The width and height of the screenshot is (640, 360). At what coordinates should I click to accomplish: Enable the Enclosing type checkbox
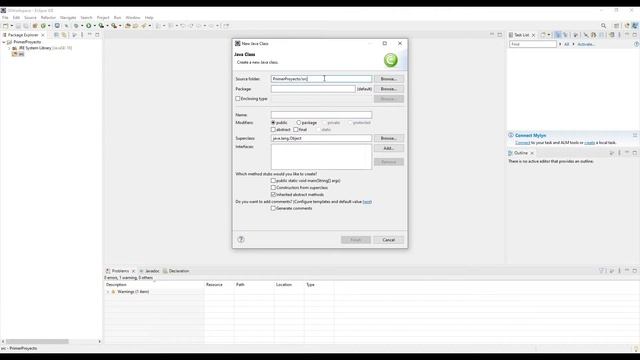click(x=238, y=99)
